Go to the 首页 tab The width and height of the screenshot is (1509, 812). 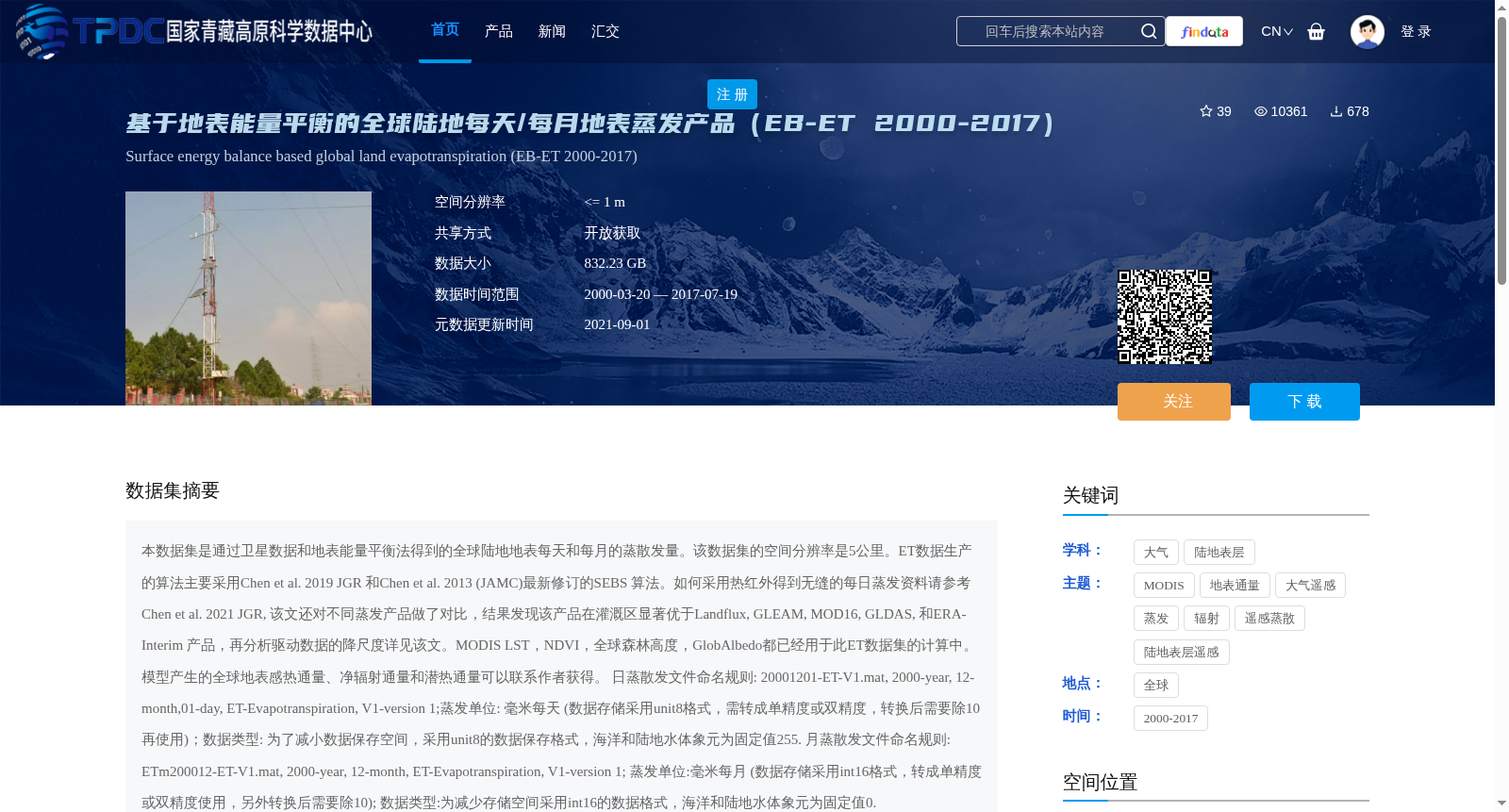(x=445, y=30)
